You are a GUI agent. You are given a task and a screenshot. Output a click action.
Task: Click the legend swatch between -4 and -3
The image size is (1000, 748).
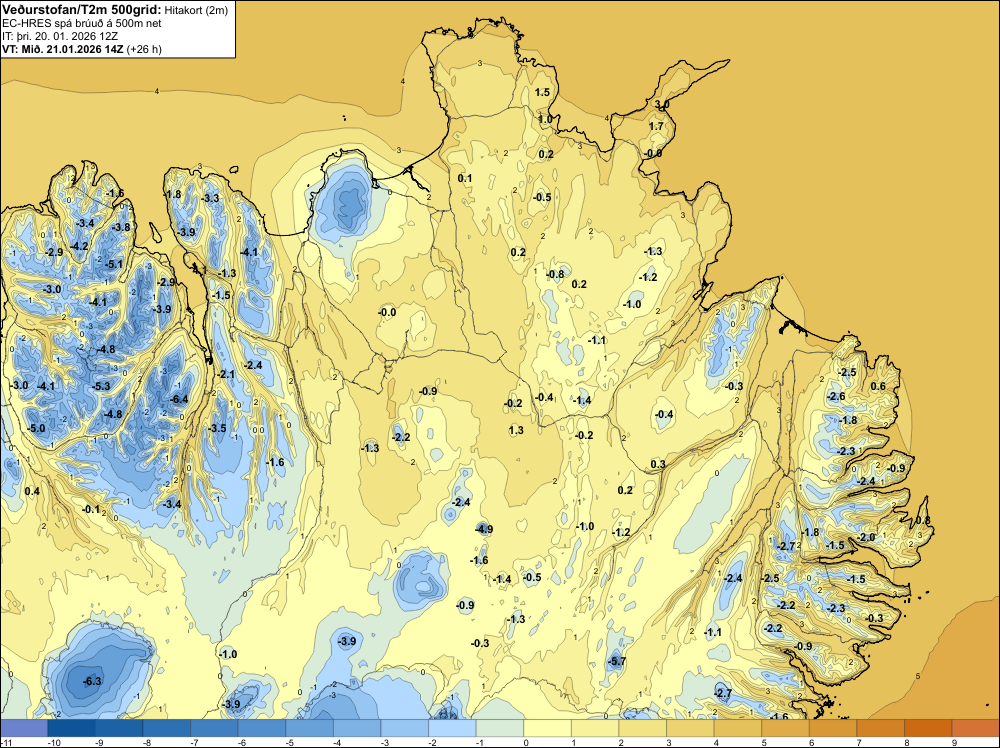(x=357, y=728)
